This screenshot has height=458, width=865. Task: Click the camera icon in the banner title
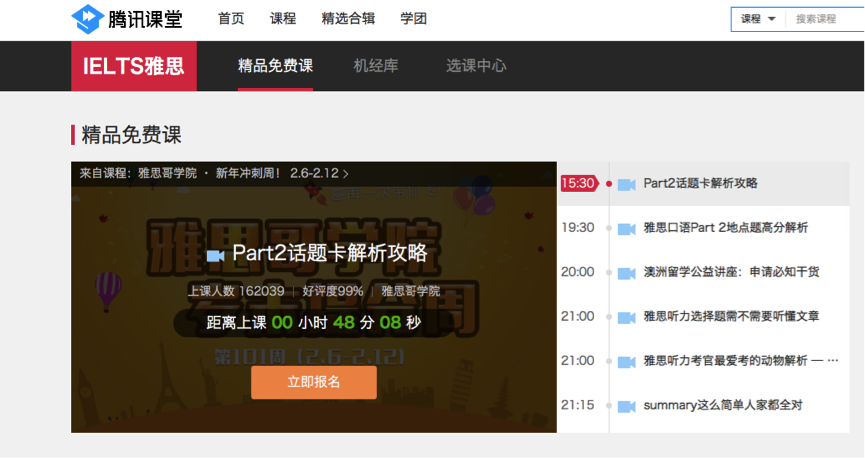point(215,255)
